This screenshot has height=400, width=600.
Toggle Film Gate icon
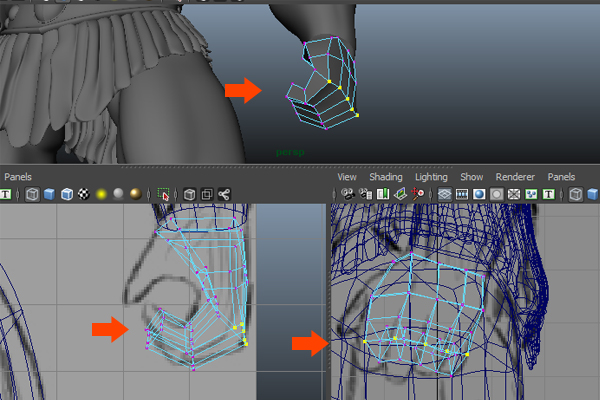click(x=462, y=194)
